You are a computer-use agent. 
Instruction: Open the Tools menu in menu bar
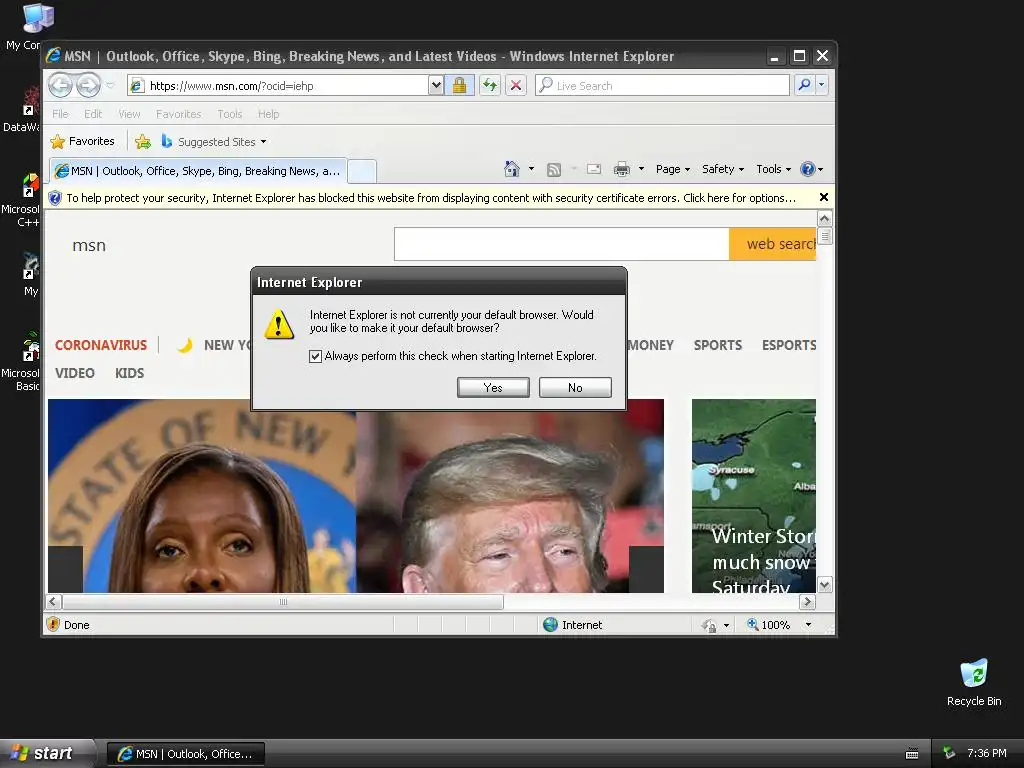[230, 114]
